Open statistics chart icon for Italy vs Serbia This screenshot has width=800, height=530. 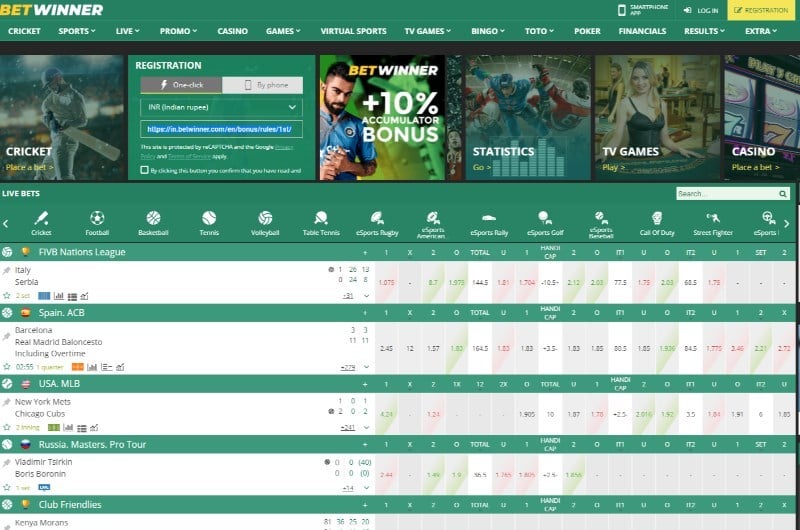pos(59,296)
